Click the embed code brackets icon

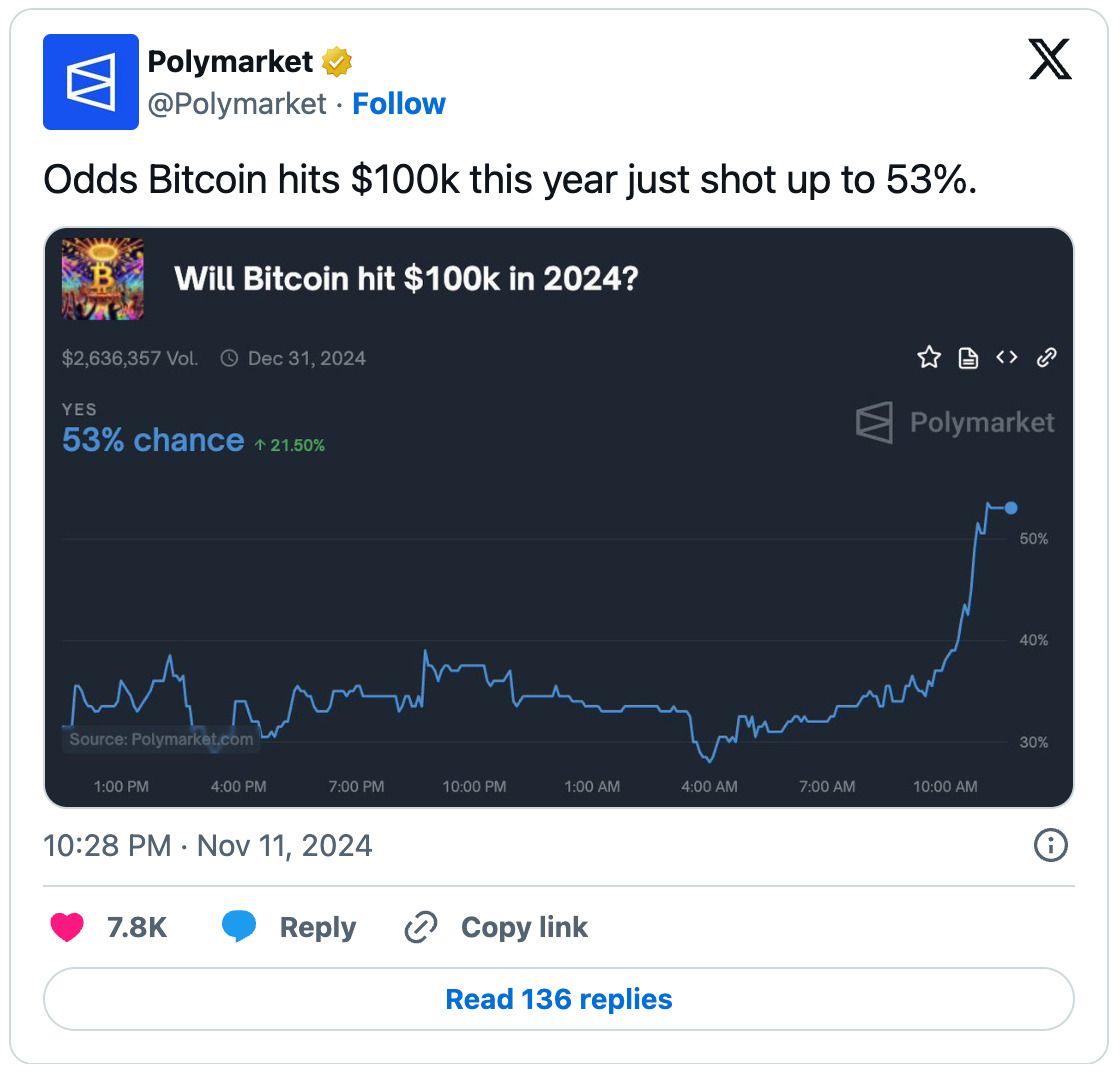click(x=1007, y=357)
